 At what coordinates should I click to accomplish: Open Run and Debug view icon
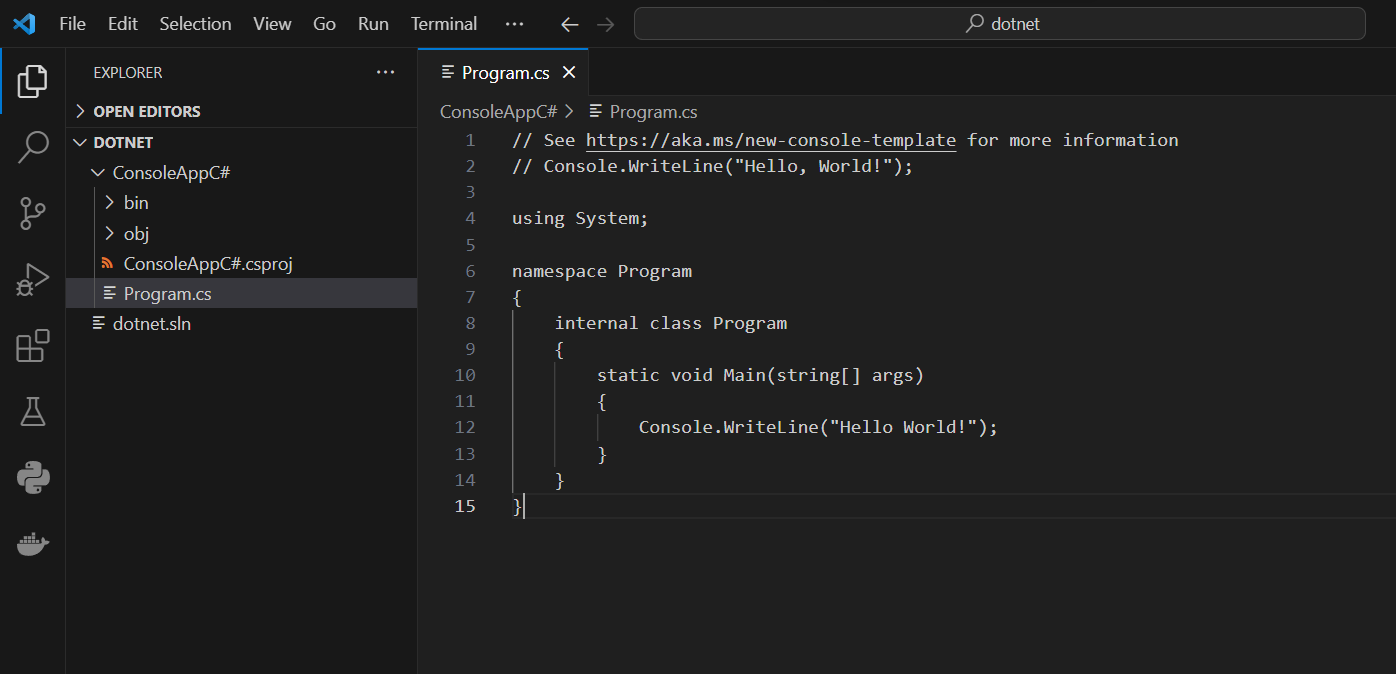(x=32, y=279)
